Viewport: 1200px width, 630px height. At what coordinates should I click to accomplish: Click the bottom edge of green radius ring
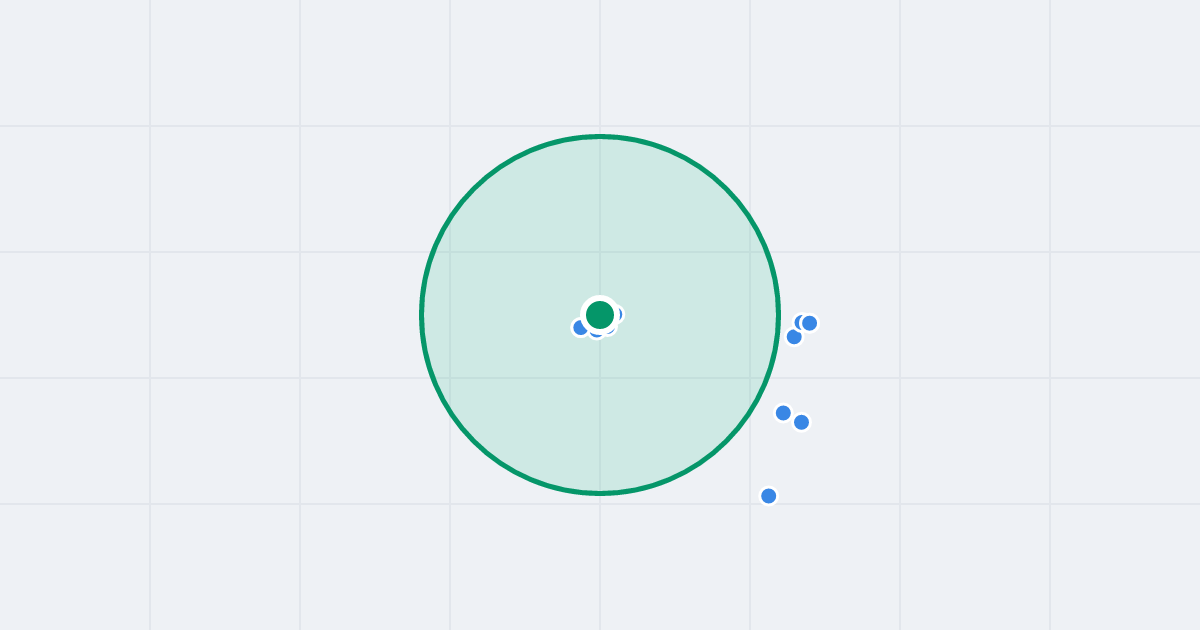pos(600,493)
